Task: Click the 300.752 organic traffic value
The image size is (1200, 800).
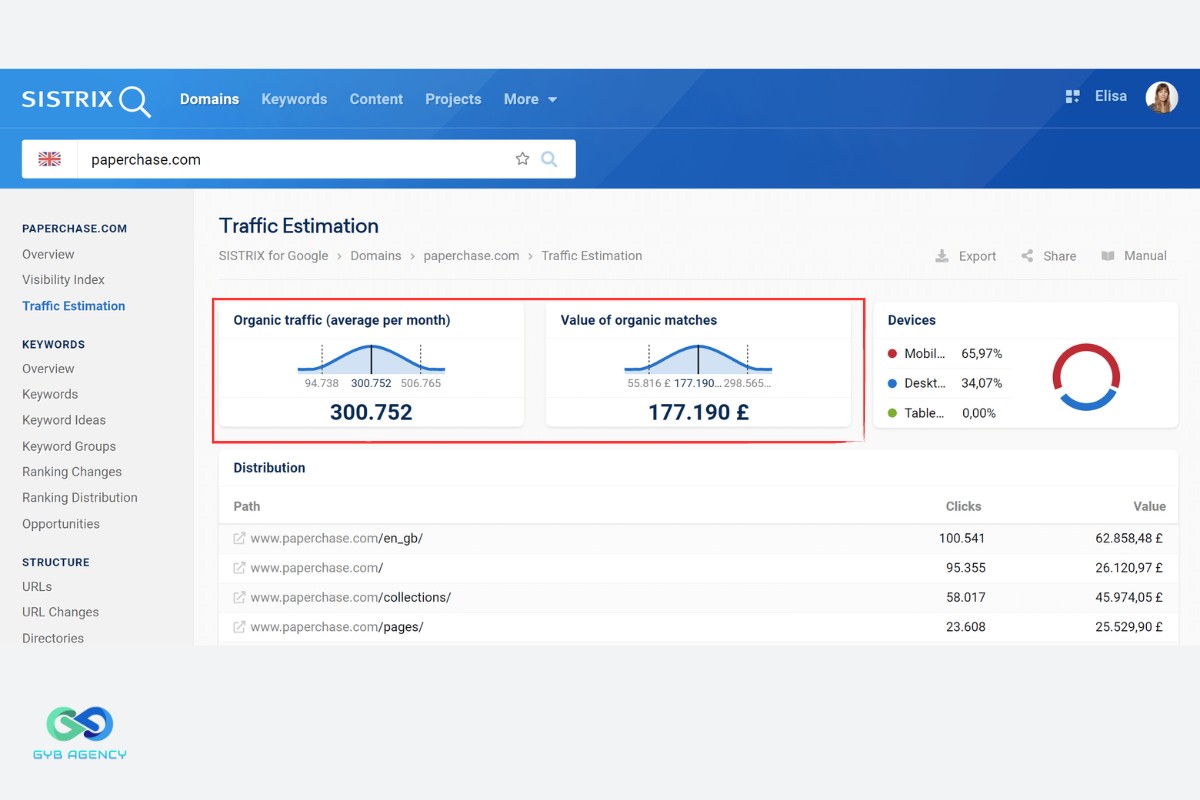Action: (371, 412)
